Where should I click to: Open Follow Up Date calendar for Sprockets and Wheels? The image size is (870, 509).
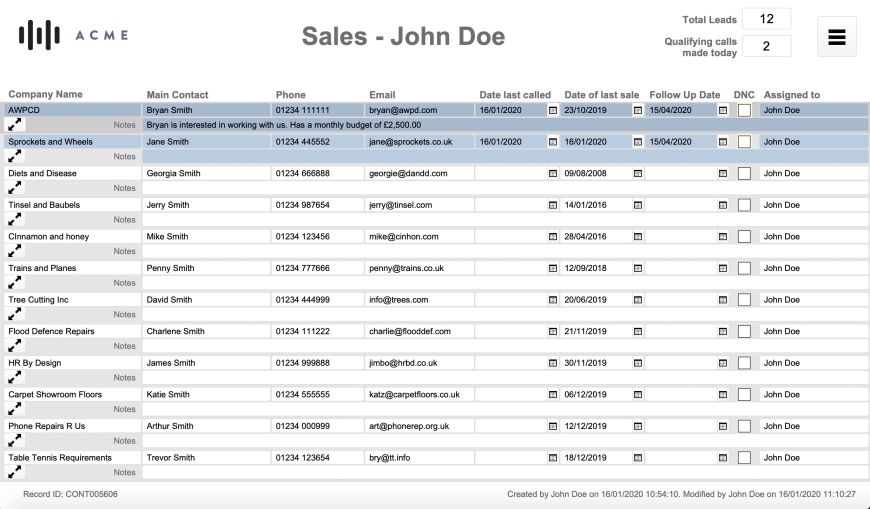722,142
